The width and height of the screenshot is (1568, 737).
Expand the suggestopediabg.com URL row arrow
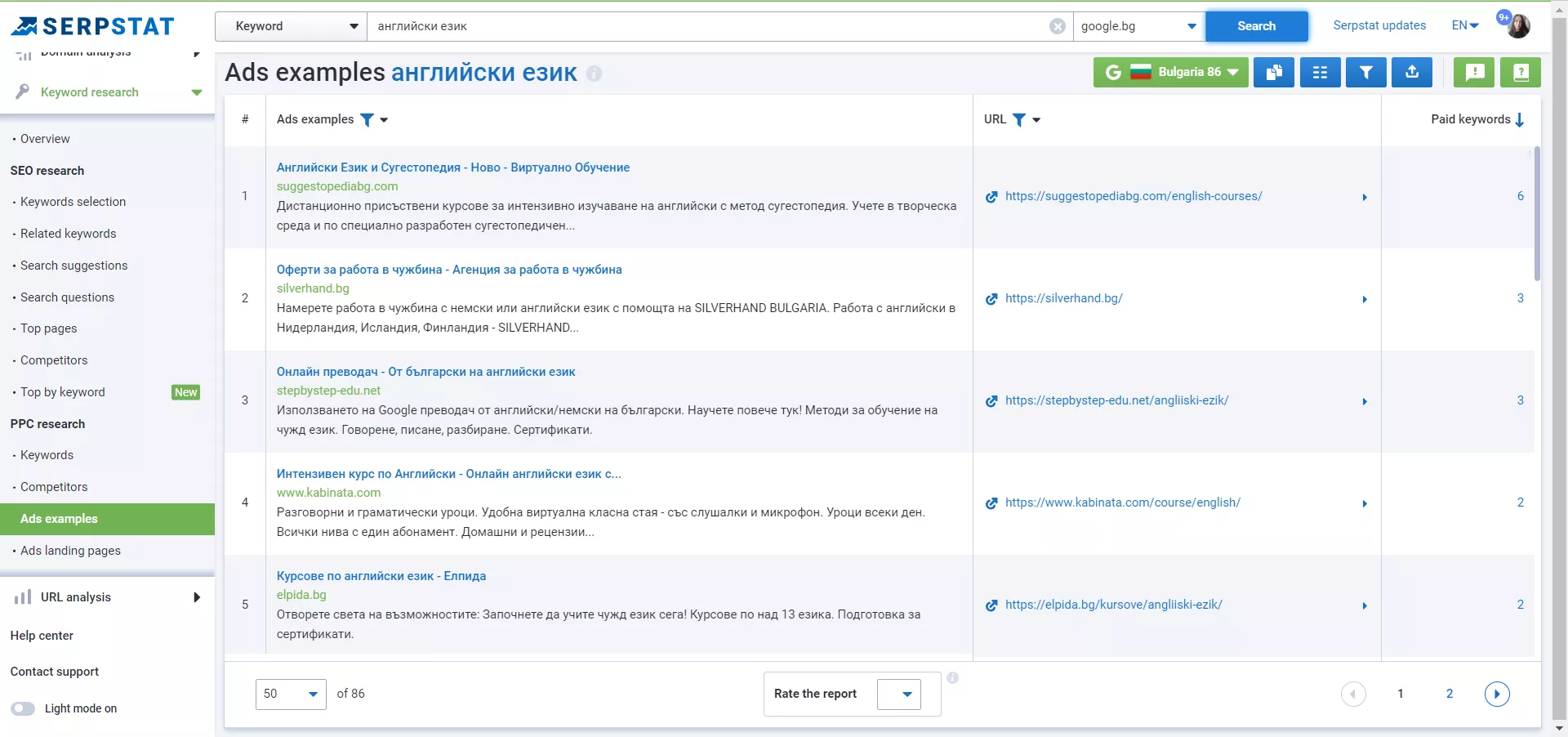coord(1365,198)
